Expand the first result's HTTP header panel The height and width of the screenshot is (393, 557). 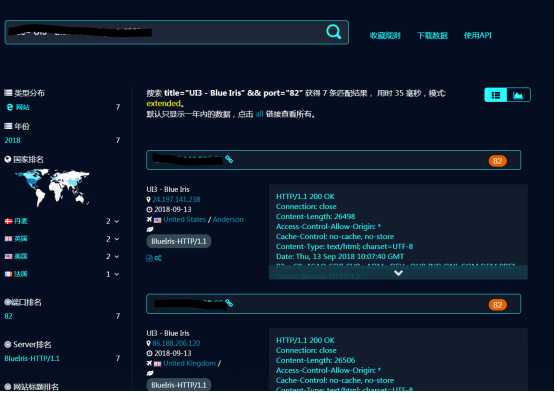point(398,273)
